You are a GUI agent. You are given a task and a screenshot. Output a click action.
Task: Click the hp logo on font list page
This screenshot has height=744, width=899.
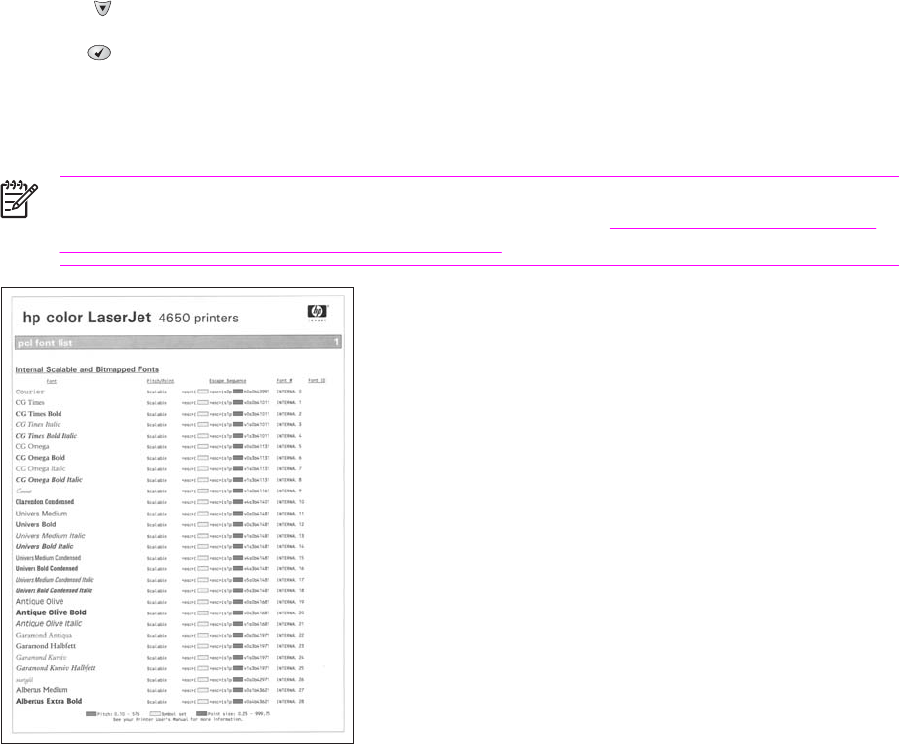click(x=317, y=311)
